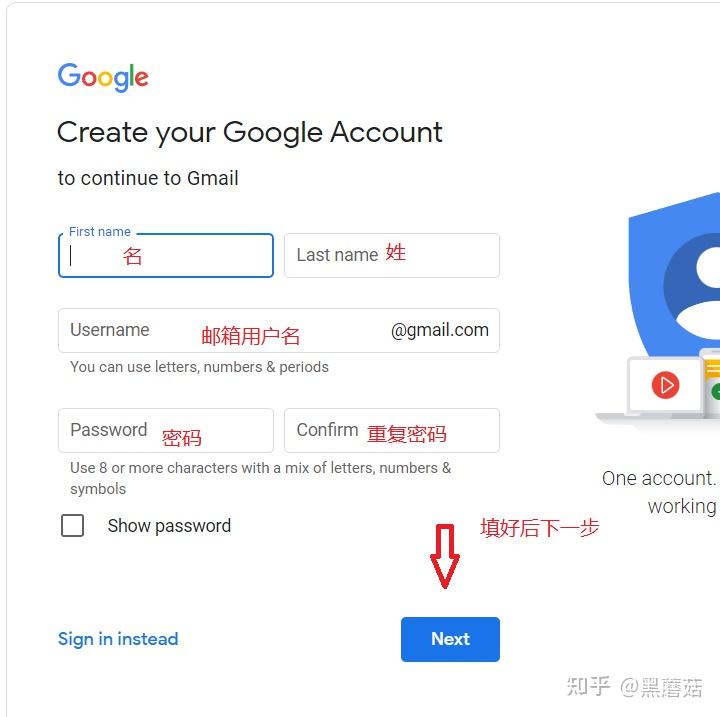Click the green icon beside the laptop
Image resolution: width=720 pixels, height=717 pixels.
(x=715, y=392)
